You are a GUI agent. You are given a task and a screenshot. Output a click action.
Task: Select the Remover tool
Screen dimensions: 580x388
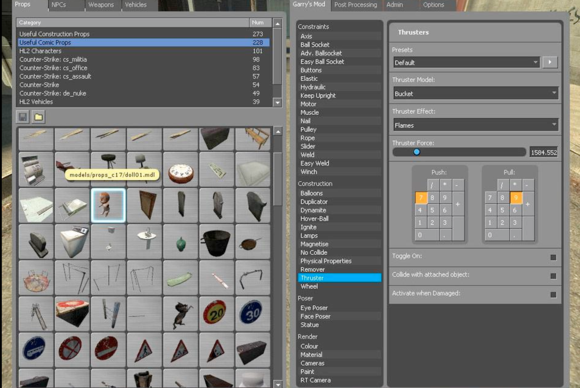click(x=339, y=269)
